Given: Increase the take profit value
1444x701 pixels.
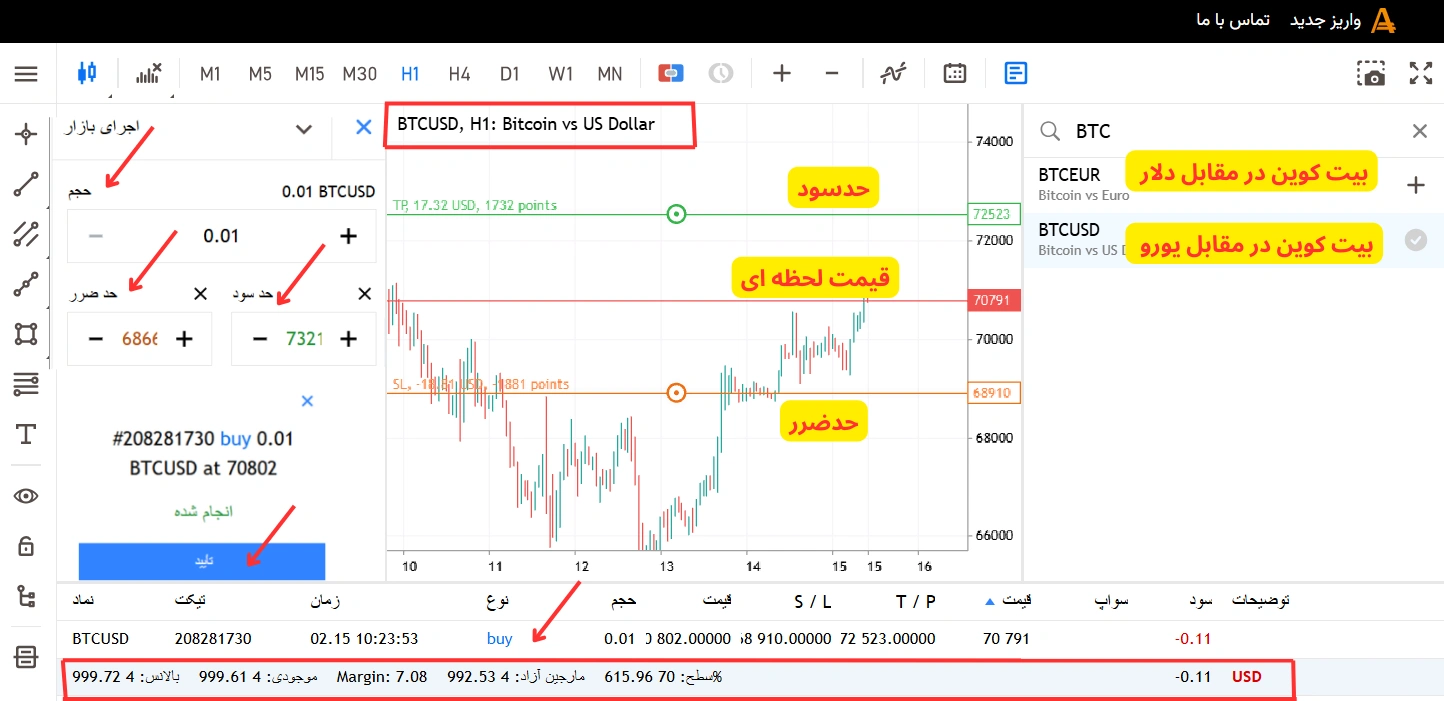Looking at the screenshot, I should [348, 338].
